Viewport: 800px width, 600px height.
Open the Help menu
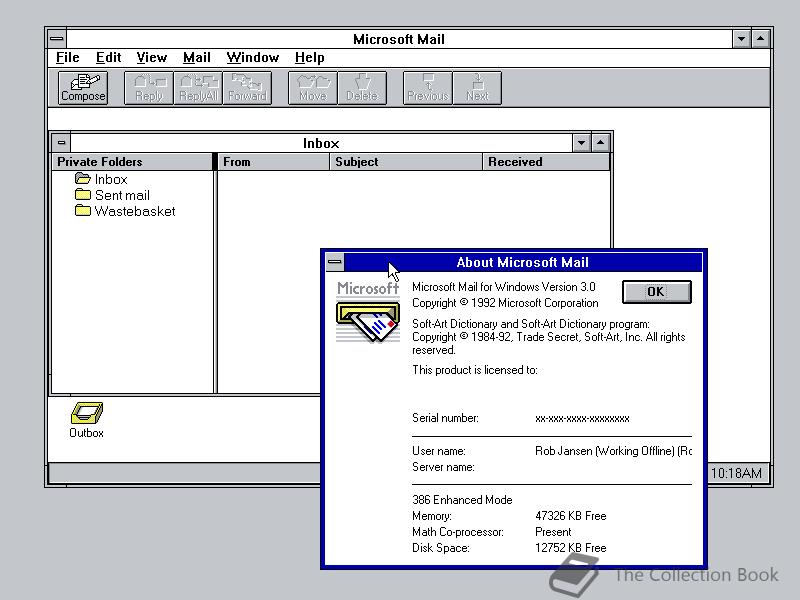(x=309, y=58)
